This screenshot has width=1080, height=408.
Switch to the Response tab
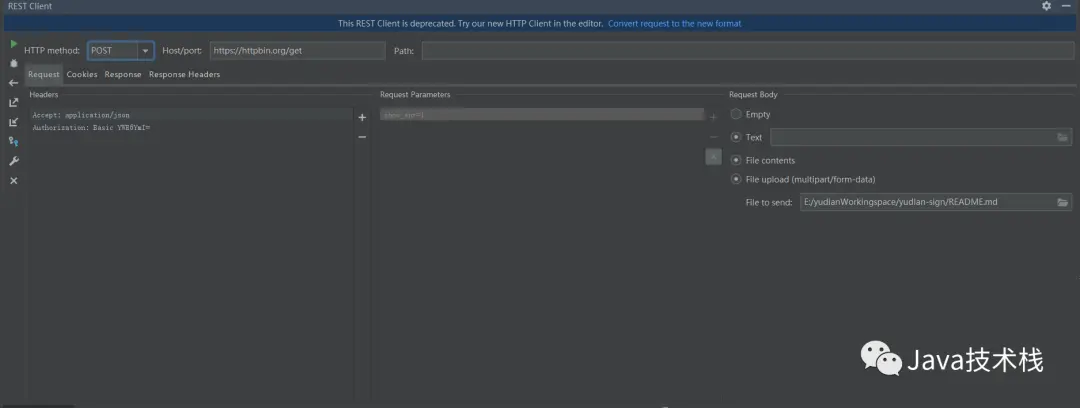tap(123, 74)
